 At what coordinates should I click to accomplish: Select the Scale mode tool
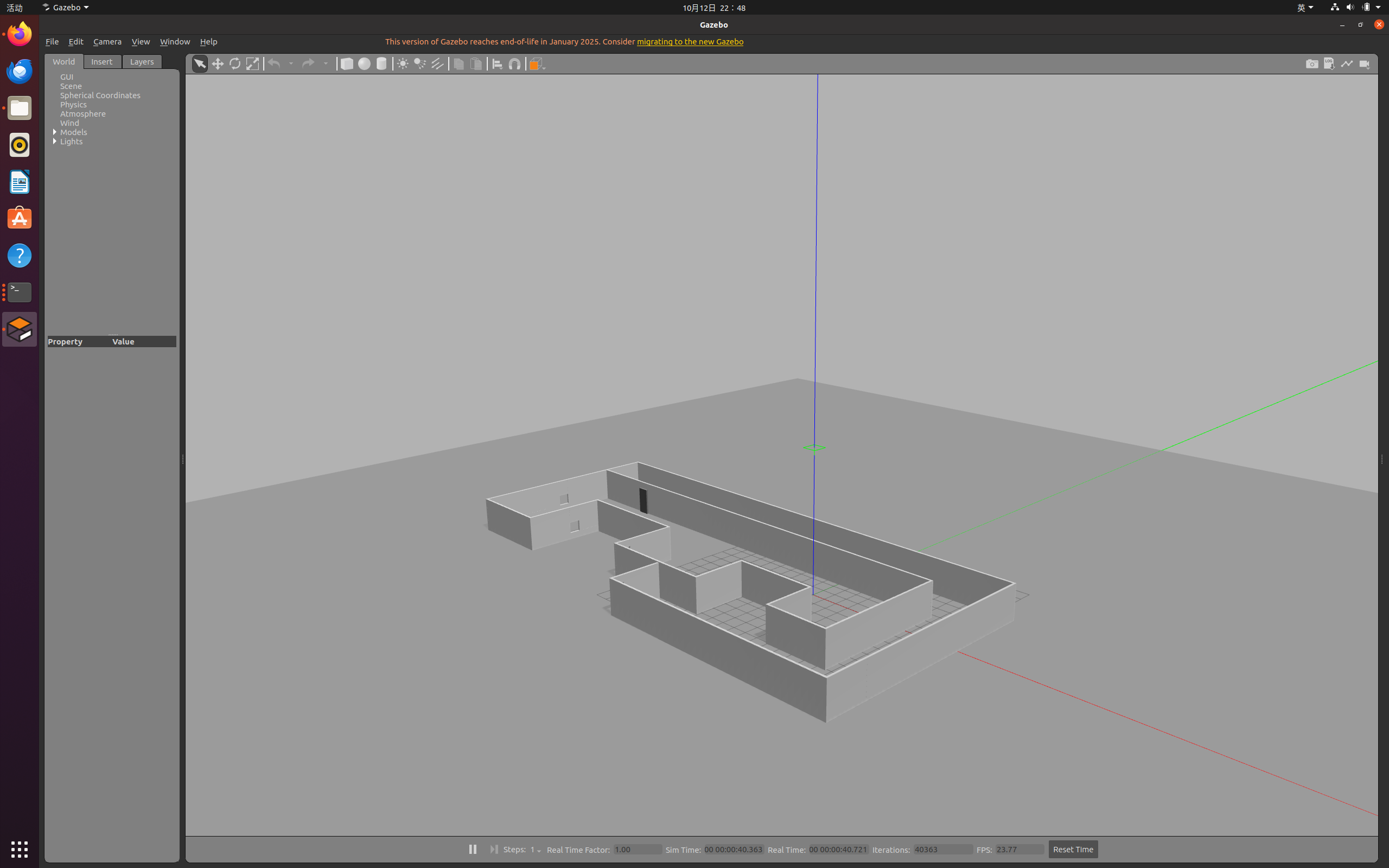(252, 63)
